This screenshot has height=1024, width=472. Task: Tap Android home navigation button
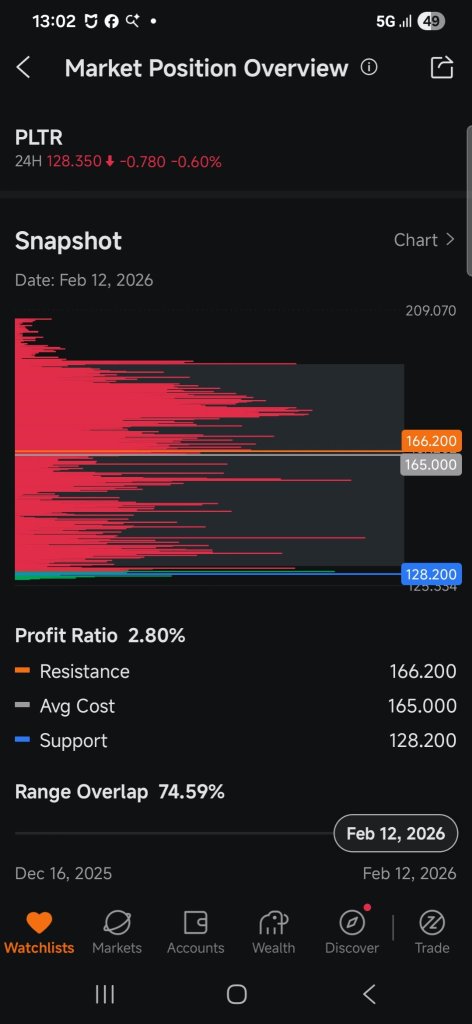(236, 995)
